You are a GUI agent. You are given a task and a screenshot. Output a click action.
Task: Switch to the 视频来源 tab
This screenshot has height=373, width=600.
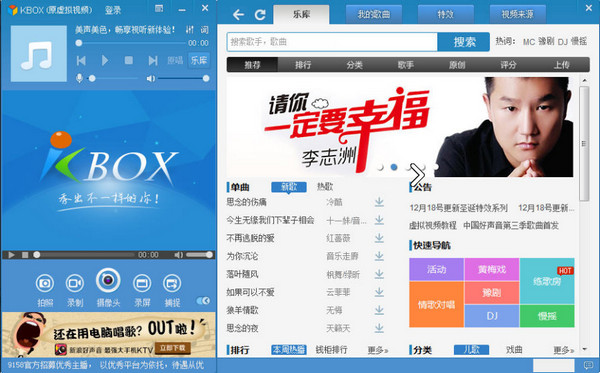(x=517, y=15)
